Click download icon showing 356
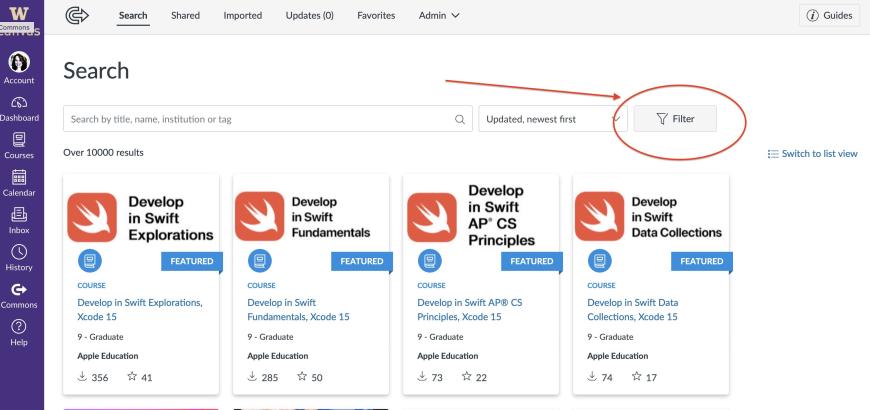Screen dimensions: 870x410 tap(82, 377)
